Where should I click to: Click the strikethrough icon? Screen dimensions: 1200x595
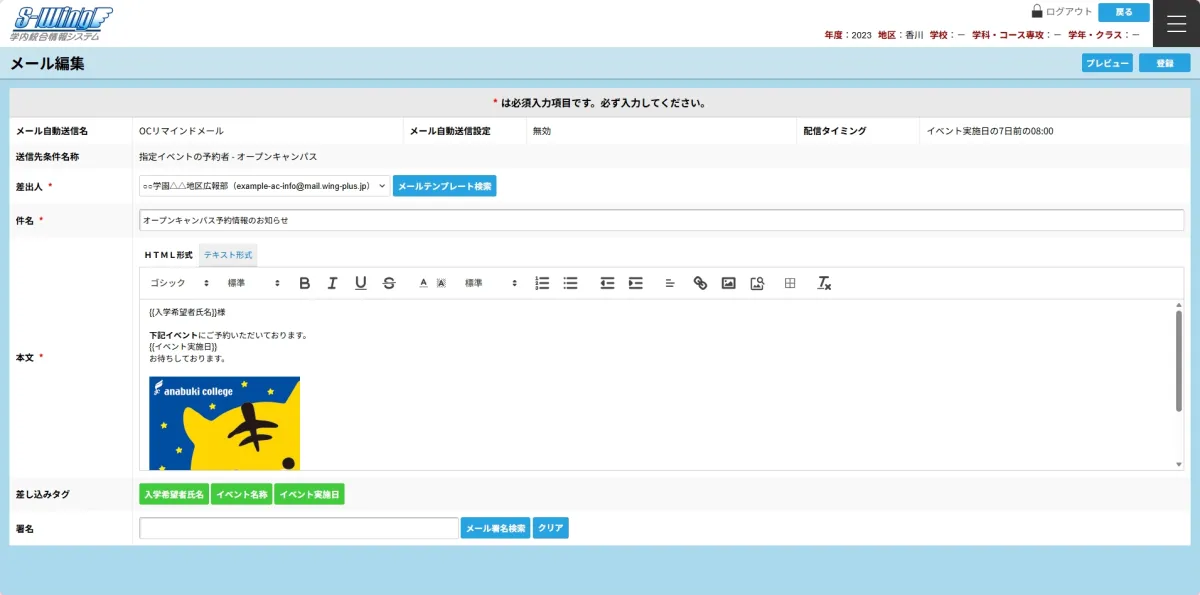pos(389,283)
